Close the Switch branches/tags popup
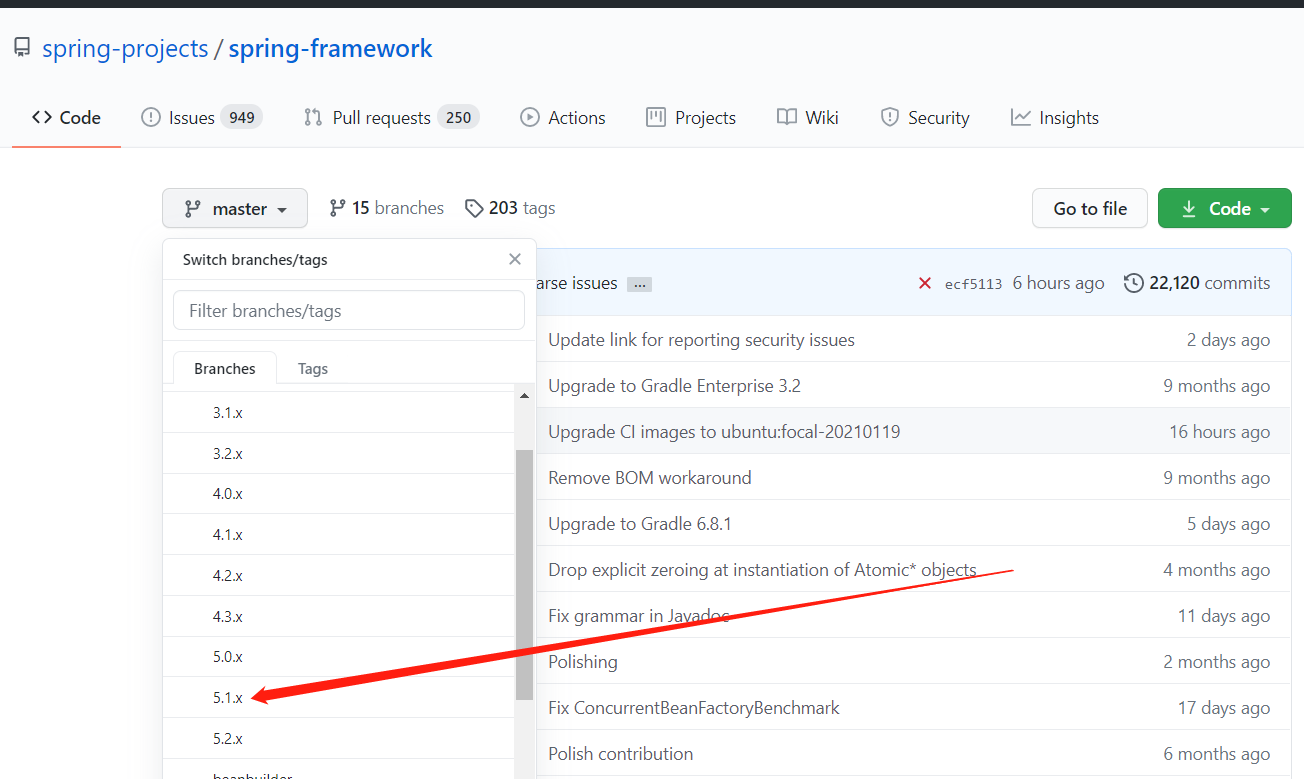The width and height of the screenshot is (1304, 779). click(x=515, y=259)
